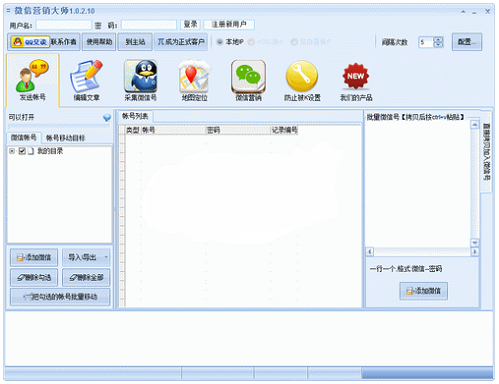The width and height of the screenshot is (499, 384).
Task: Select the 帐号列表 tab
Action: (x=135, y=116)
